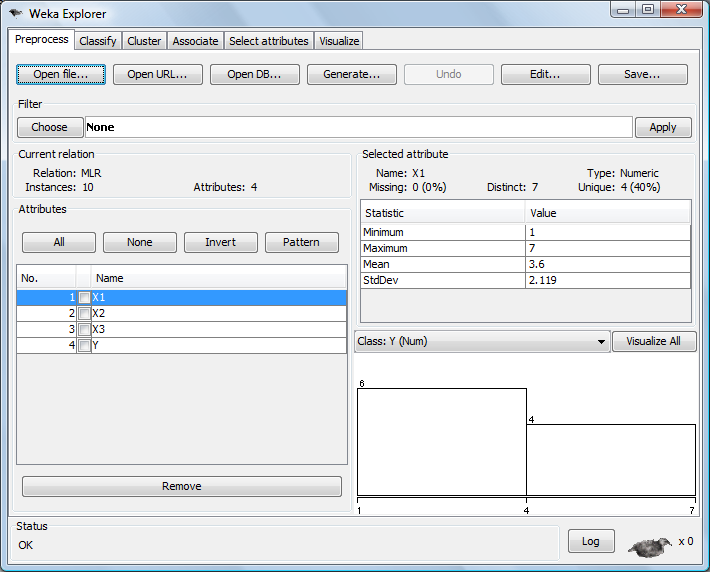The width and height of the screenshot is (710, 572).
Task: Switch to the Cluster tab
Action: (x=144, y=41)
